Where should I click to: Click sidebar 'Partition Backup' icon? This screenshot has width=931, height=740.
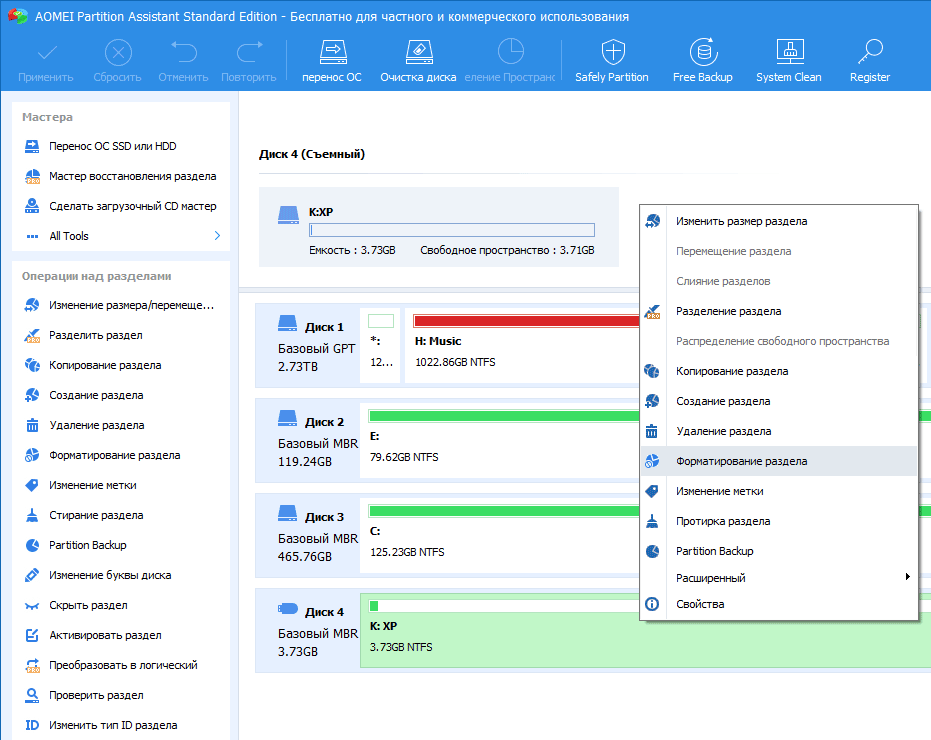point(32,545)
